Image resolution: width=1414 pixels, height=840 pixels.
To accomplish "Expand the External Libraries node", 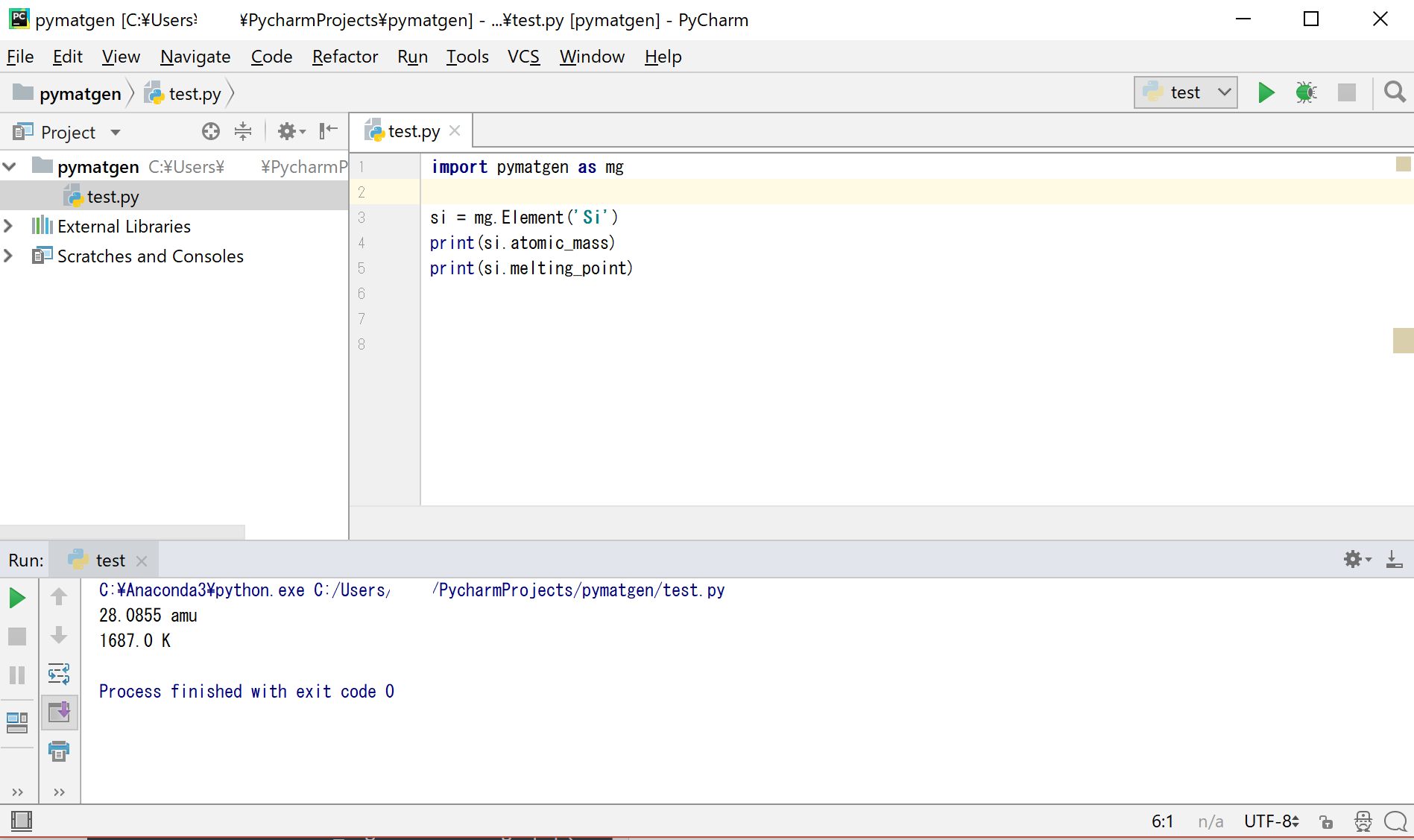I will (x=10, y=226).
